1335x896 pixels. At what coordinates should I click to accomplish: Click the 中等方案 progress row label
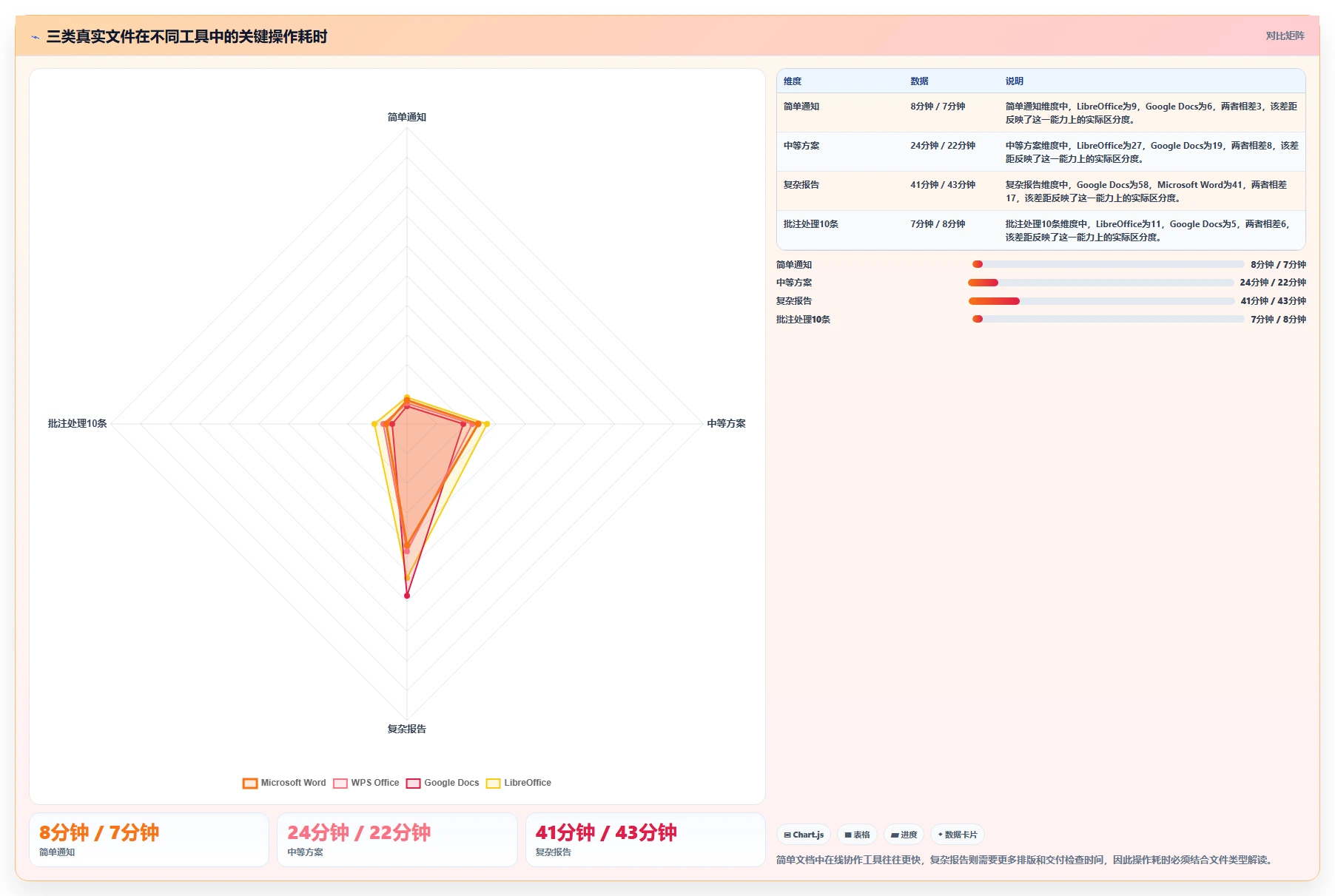point(794,283)
